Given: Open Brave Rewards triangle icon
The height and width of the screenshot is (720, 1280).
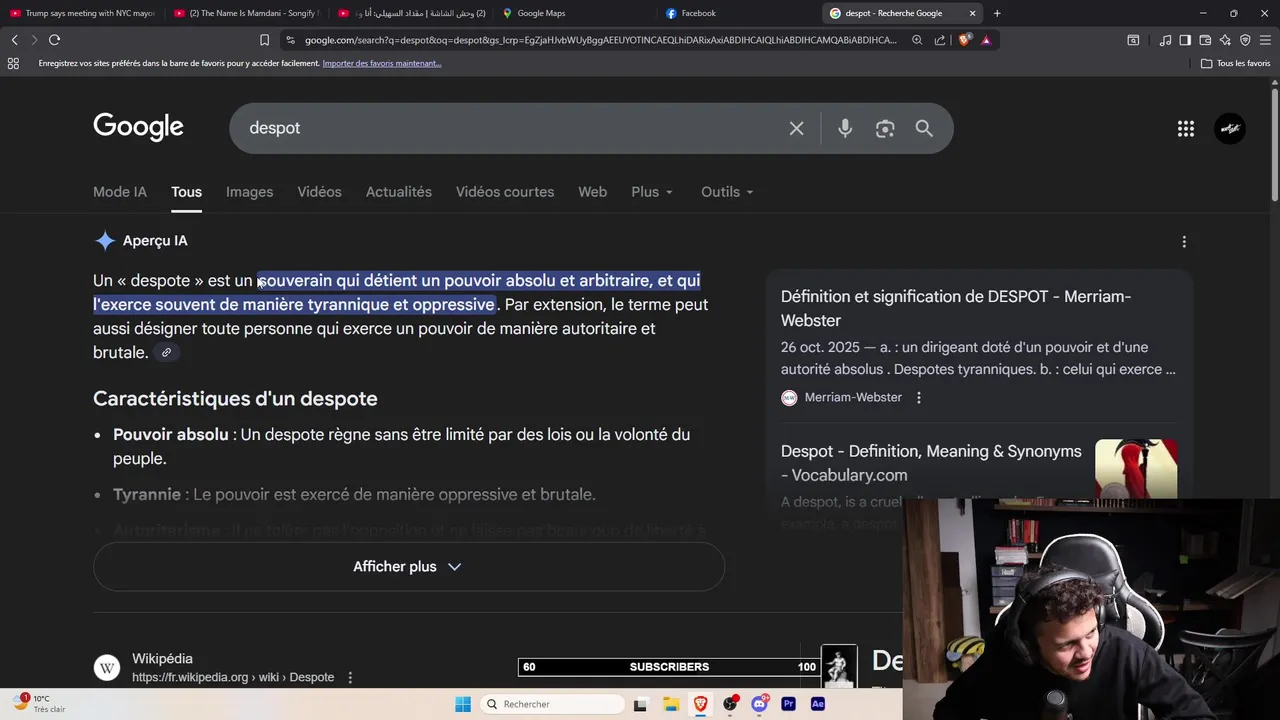Looking at the screenshot, I should [986, 40].
